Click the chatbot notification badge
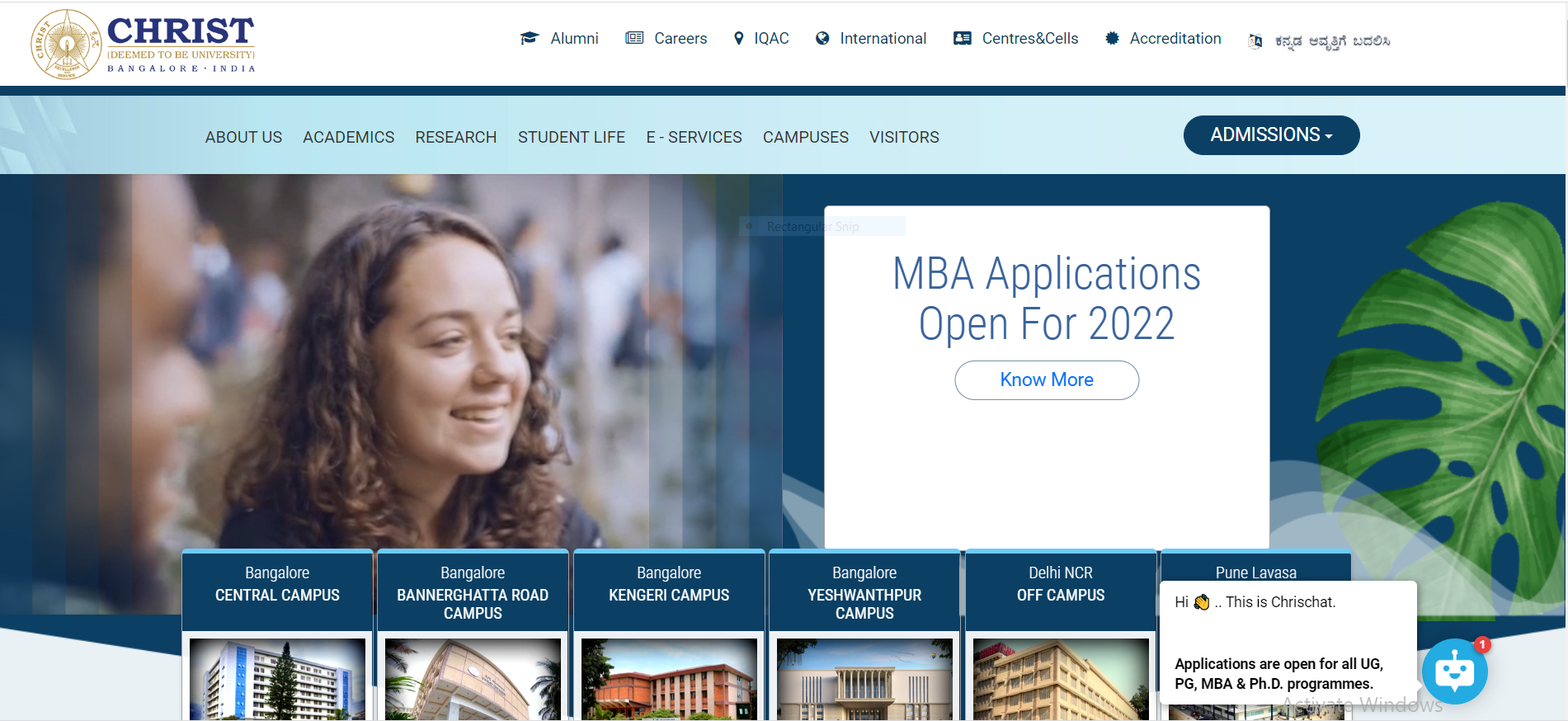1568x721 pixels. tap(1482, 645)
